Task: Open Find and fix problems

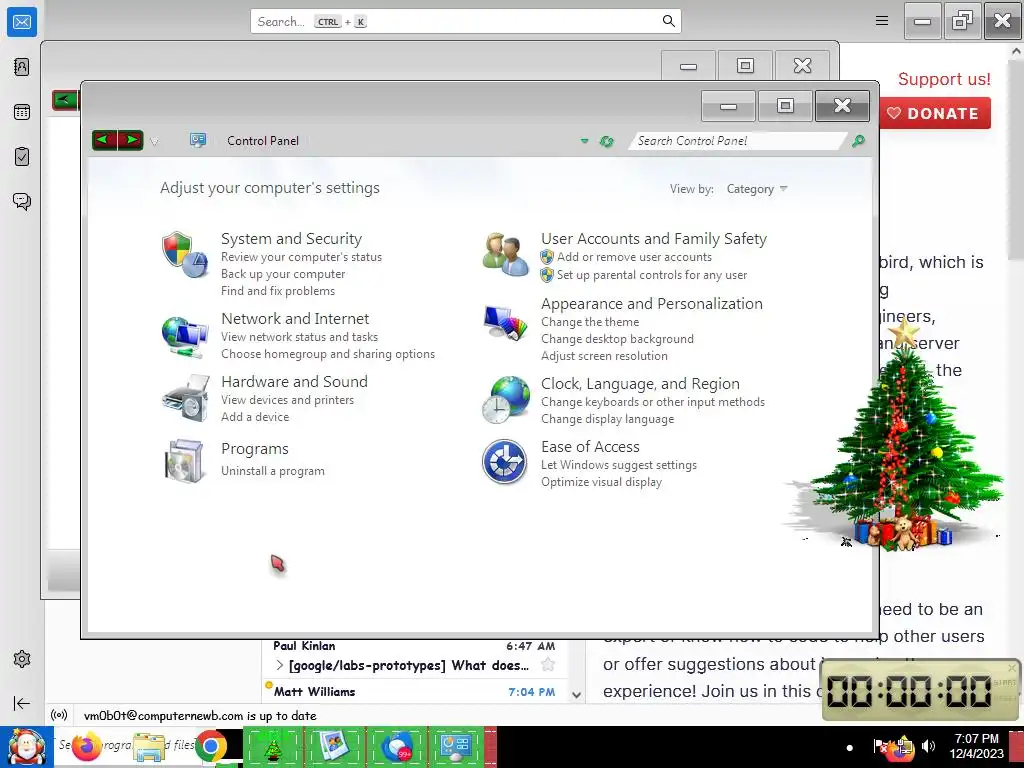Action: (x=278, y=291)
